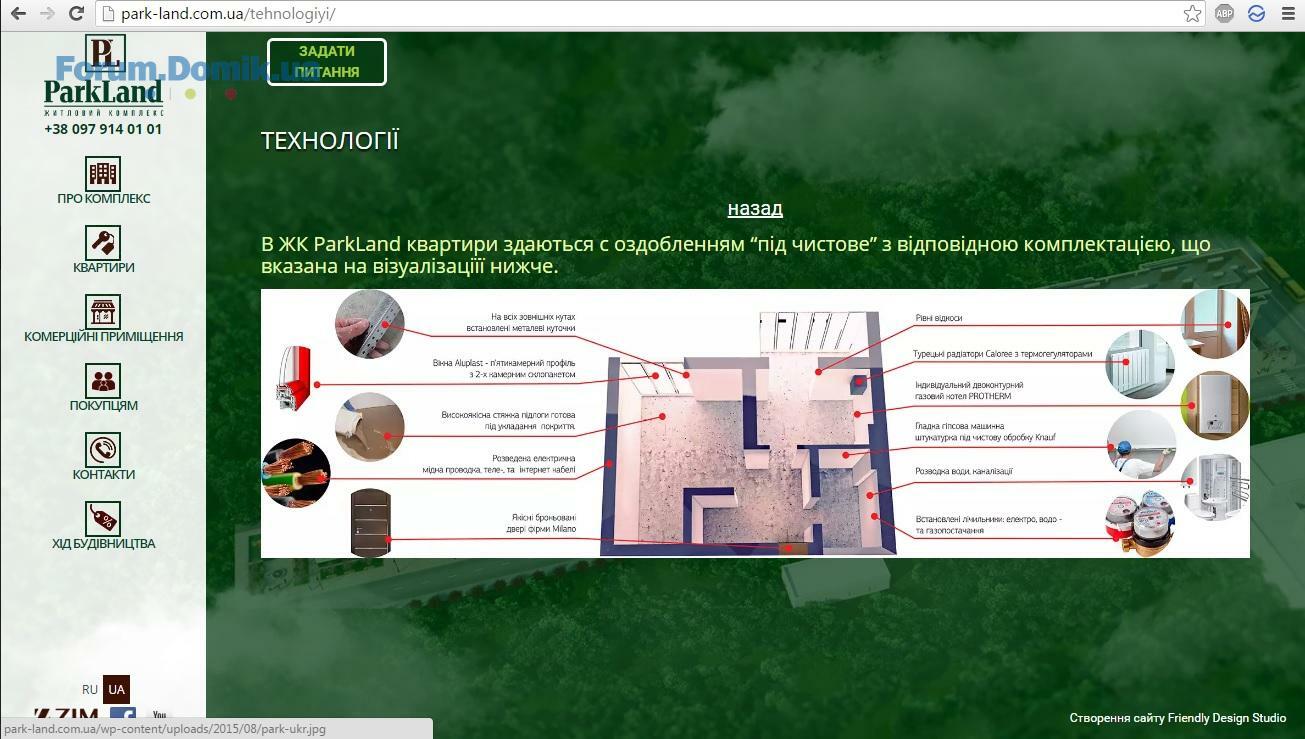Click the ParkLand logo
The image size is (1305, 739).
[103, 76]
